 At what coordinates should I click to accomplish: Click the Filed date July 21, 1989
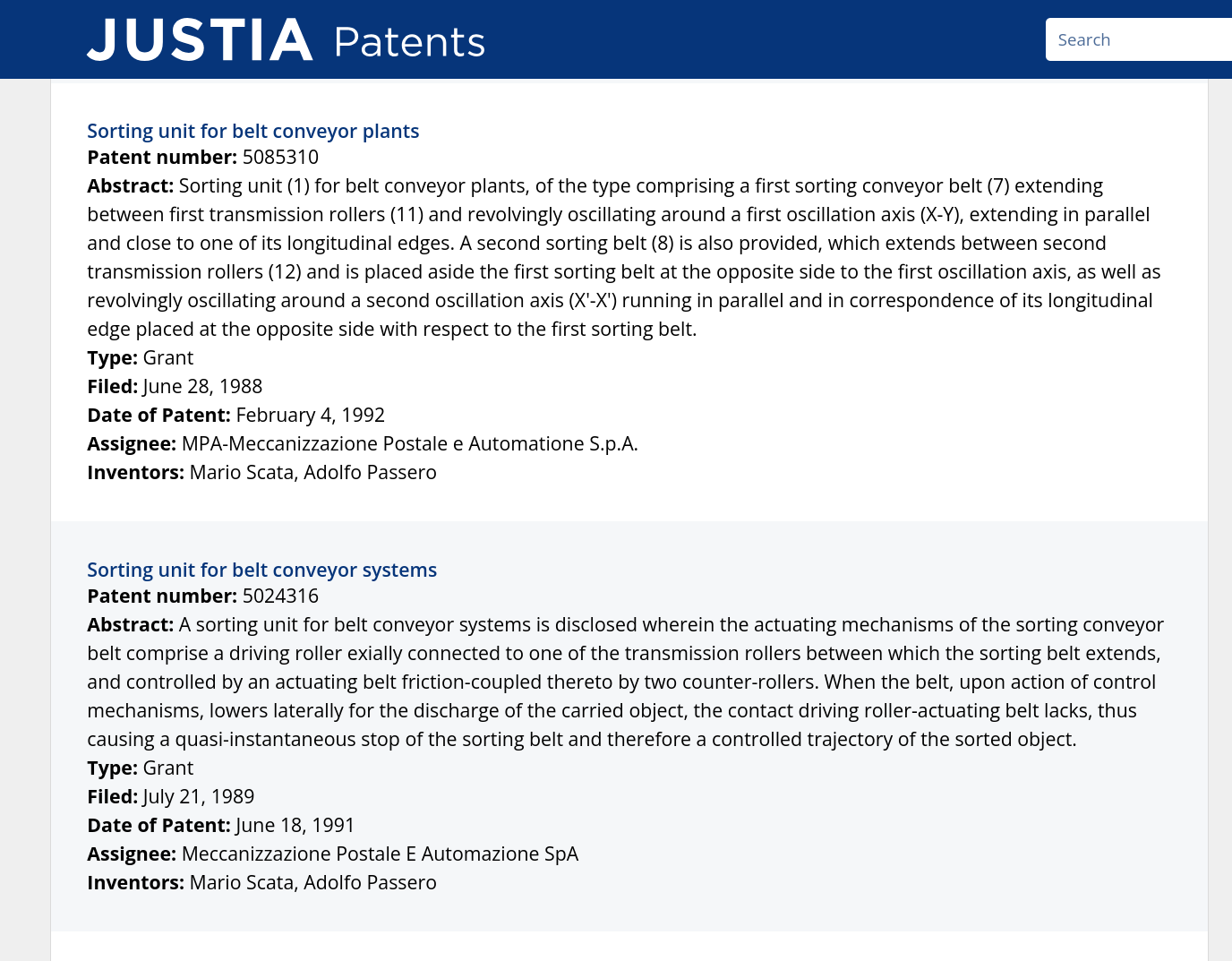(198, 796)
